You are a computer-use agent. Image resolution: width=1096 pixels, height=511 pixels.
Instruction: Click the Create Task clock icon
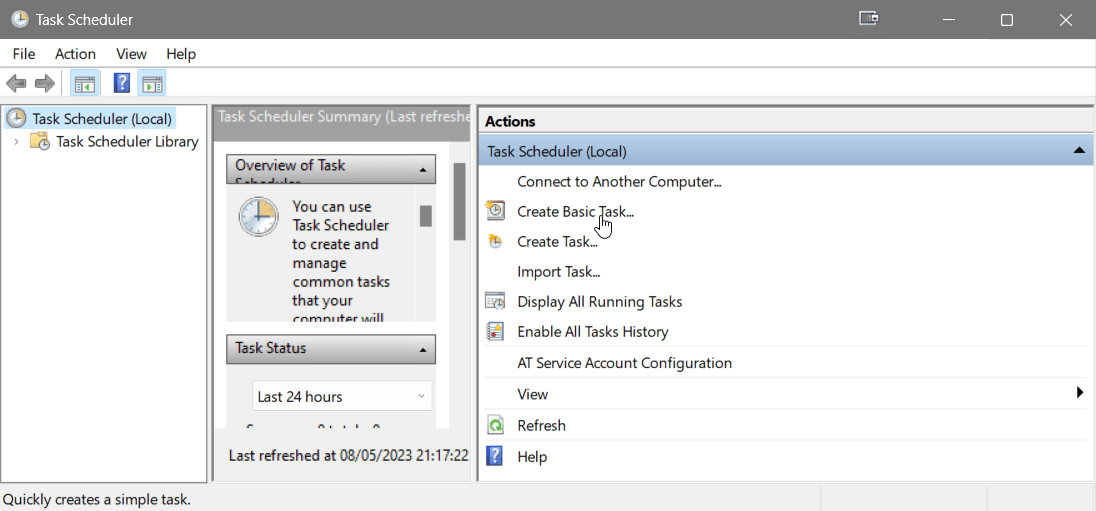tap(495, 241)
